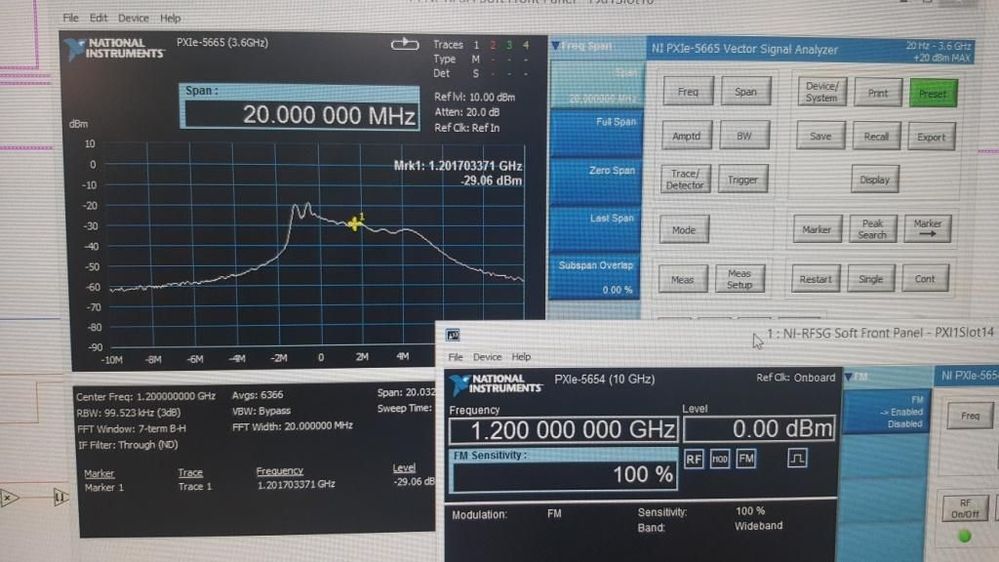The height and width of the screenshot is (562, 999).
Task: Toggle the FM modulation icon
Action: (746, 458)
